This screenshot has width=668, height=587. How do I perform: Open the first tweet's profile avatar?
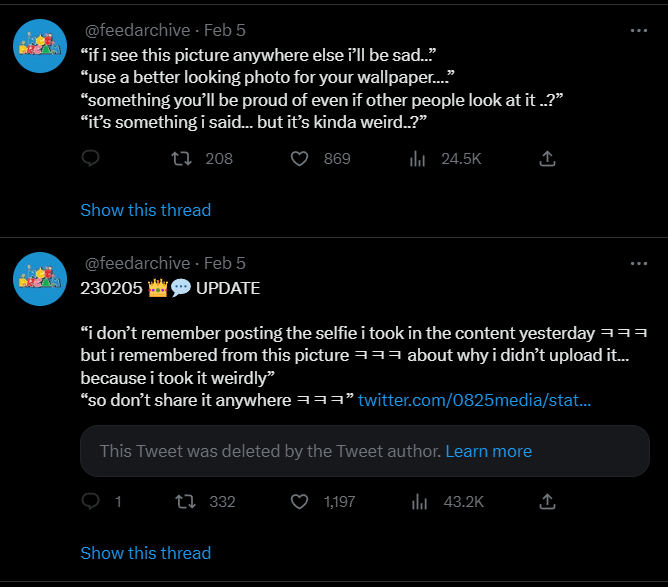(40, 46)
